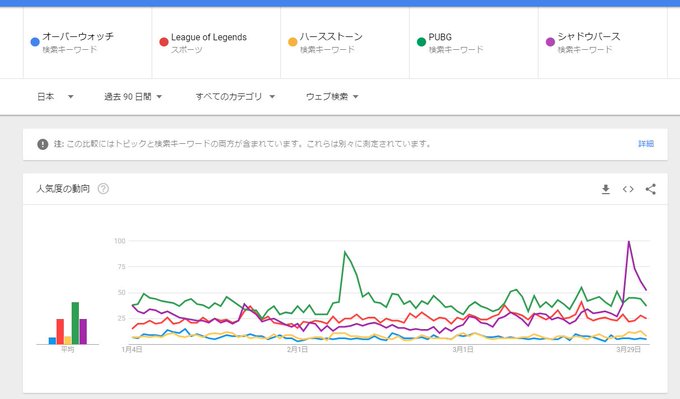The width and height of the screenshot is (680, 399).
Task: Open the help icon next to 人気度の動向
Action: tap(103, 189)
